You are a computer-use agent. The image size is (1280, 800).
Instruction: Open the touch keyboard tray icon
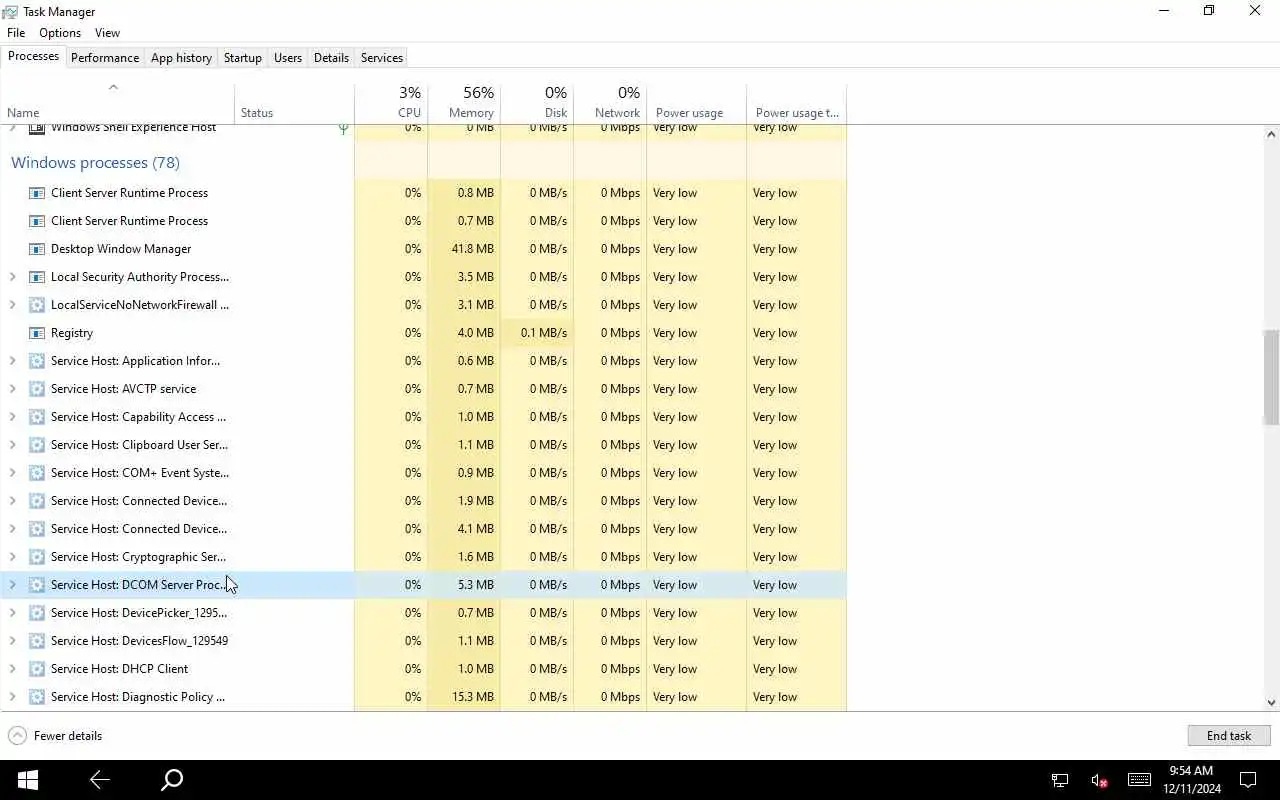tap(1139, 780)
